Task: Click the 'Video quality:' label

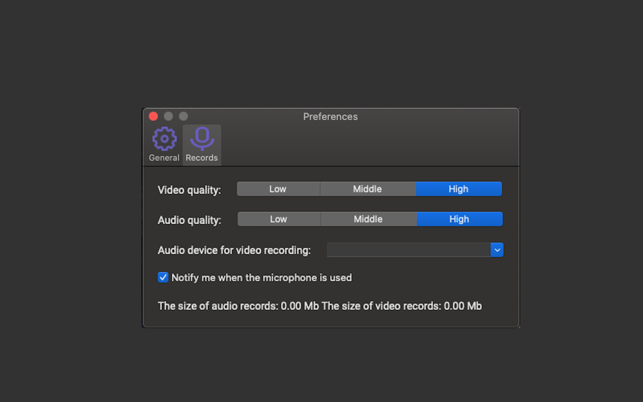Action: pos(189,190)
